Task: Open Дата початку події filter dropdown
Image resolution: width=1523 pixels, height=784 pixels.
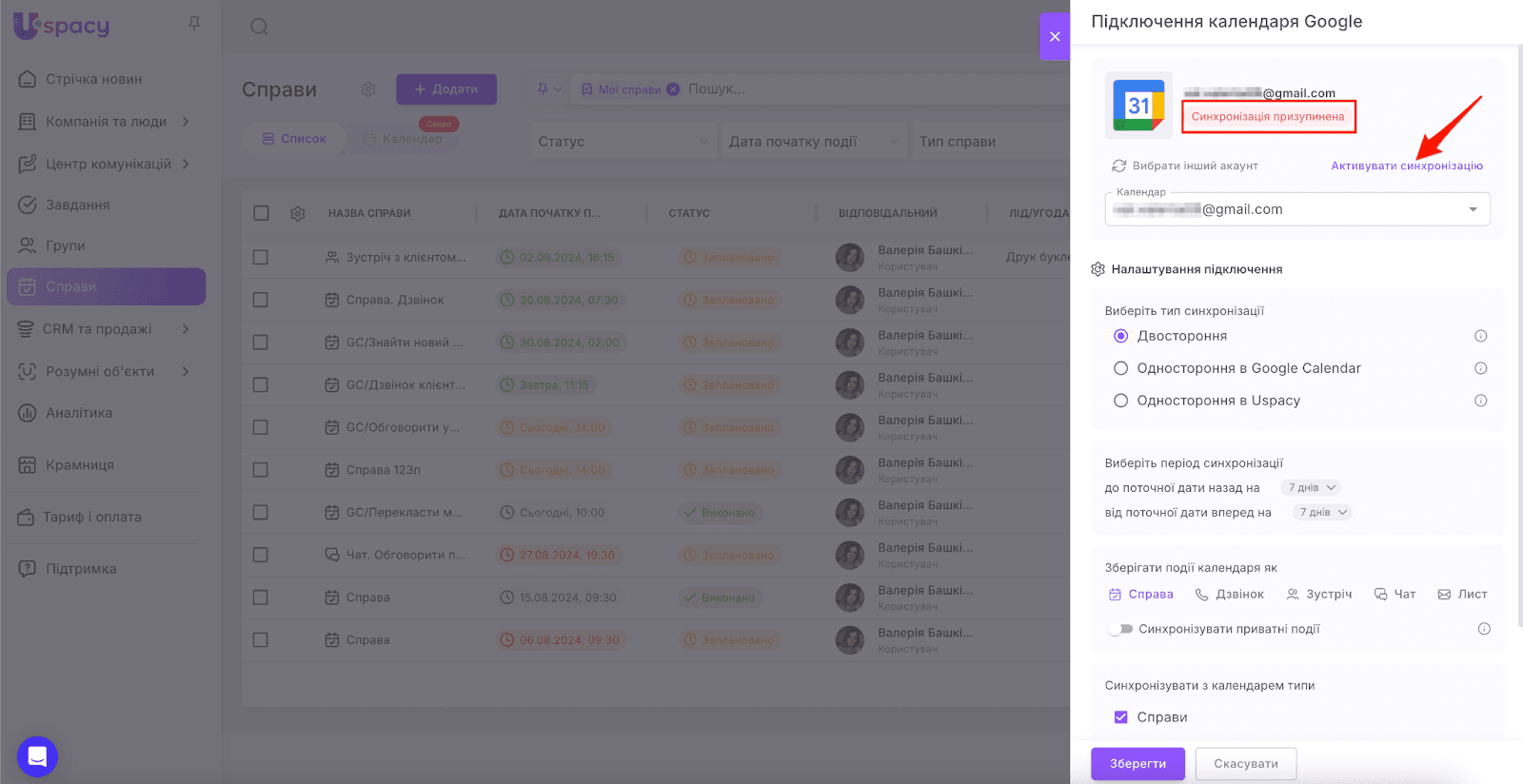Action: pyautogui.click(x=813, y=142)
